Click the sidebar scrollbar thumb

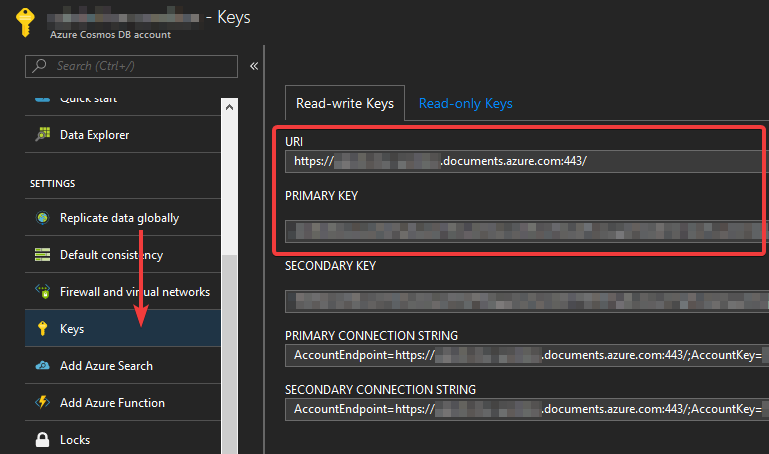[x=230, y=354]
